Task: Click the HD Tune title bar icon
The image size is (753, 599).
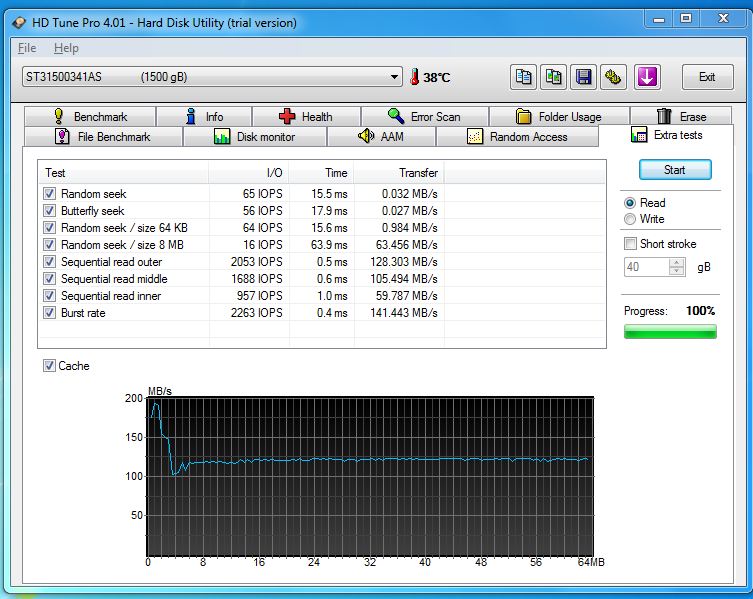Action: [x=19, y=23]
